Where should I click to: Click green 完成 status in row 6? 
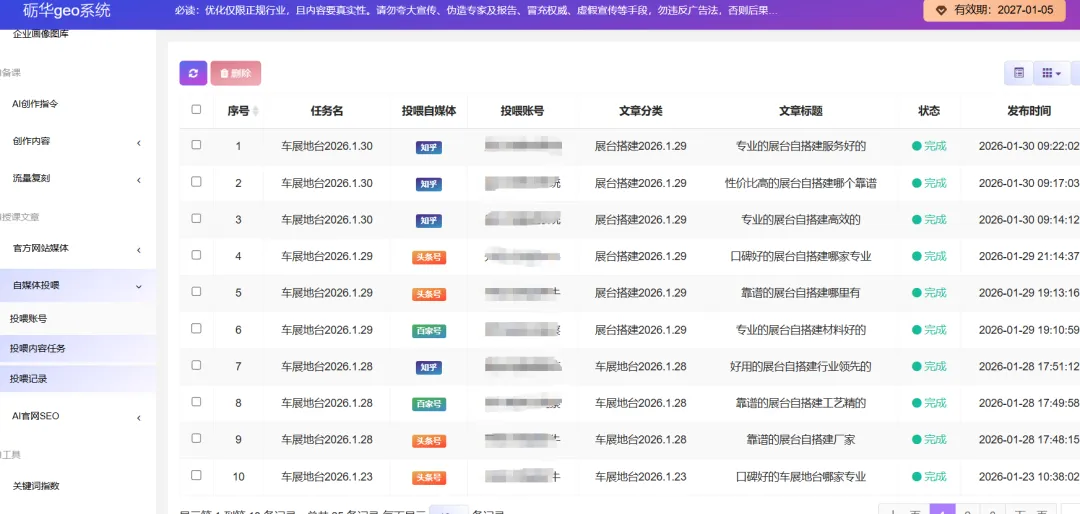(929, 329)
